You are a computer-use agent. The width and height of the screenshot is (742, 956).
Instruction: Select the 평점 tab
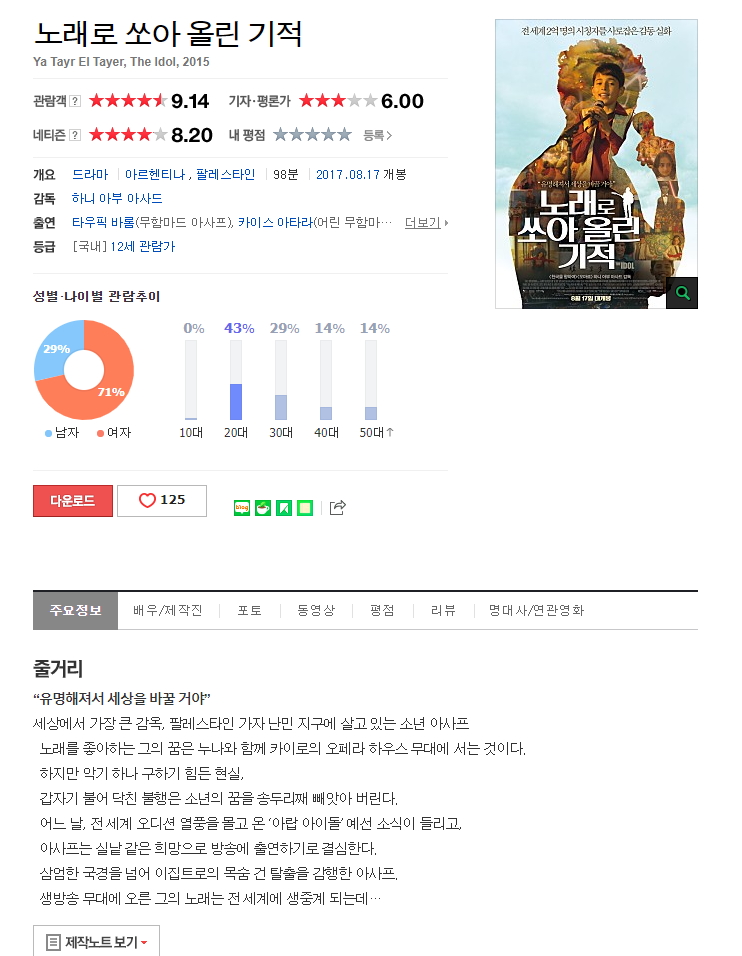[382, 610]
